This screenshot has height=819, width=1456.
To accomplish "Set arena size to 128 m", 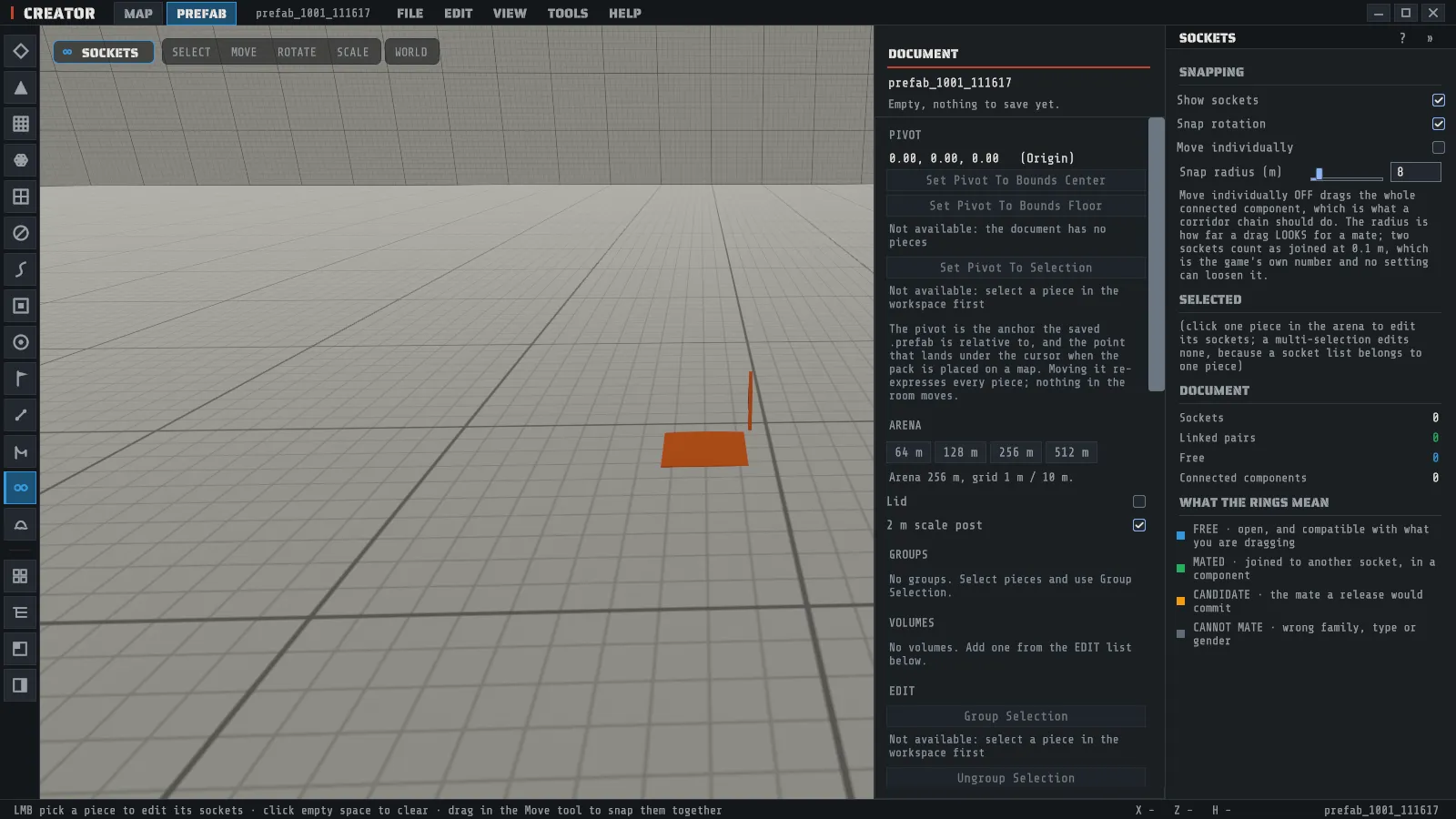I will 960,452.
